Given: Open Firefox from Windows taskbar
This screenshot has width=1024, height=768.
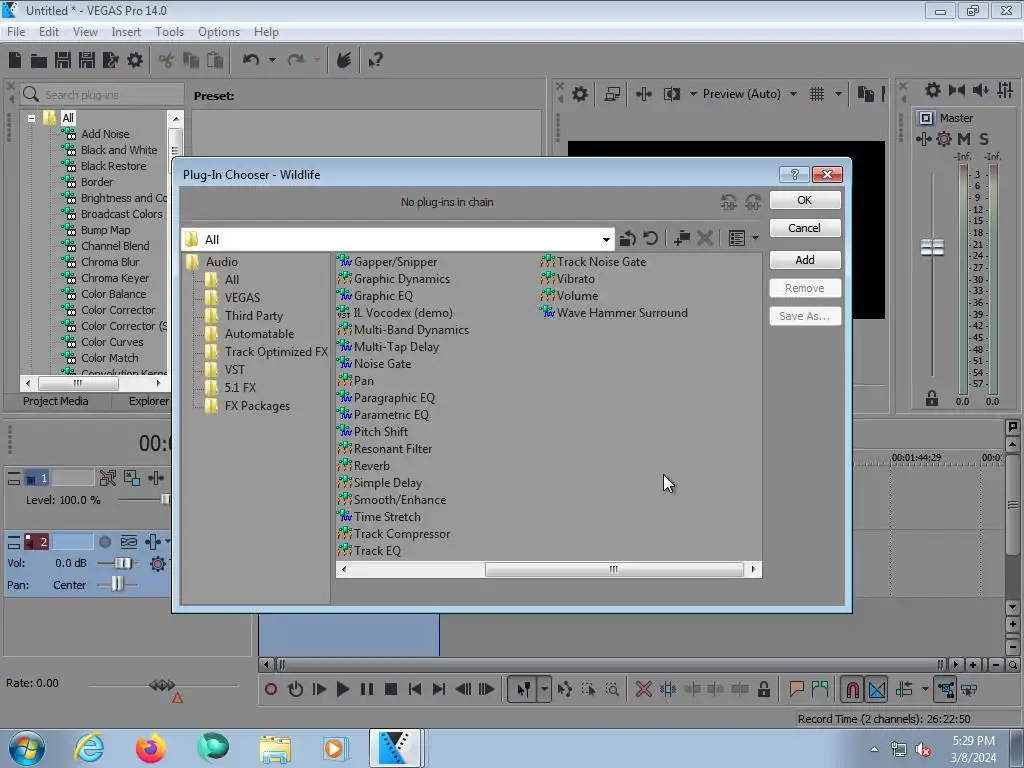Looking at the screenshot, I should tap(151, 748).
